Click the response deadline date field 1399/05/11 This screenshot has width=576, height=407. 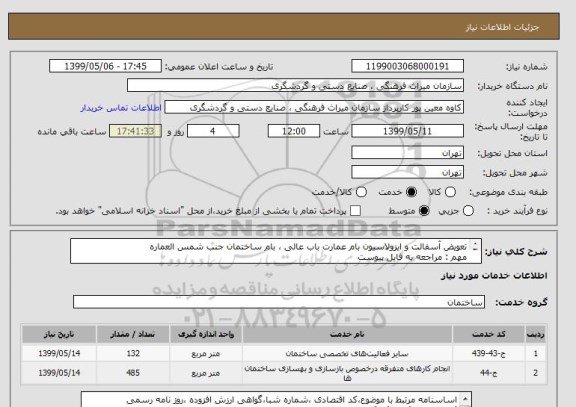point(407,131)
